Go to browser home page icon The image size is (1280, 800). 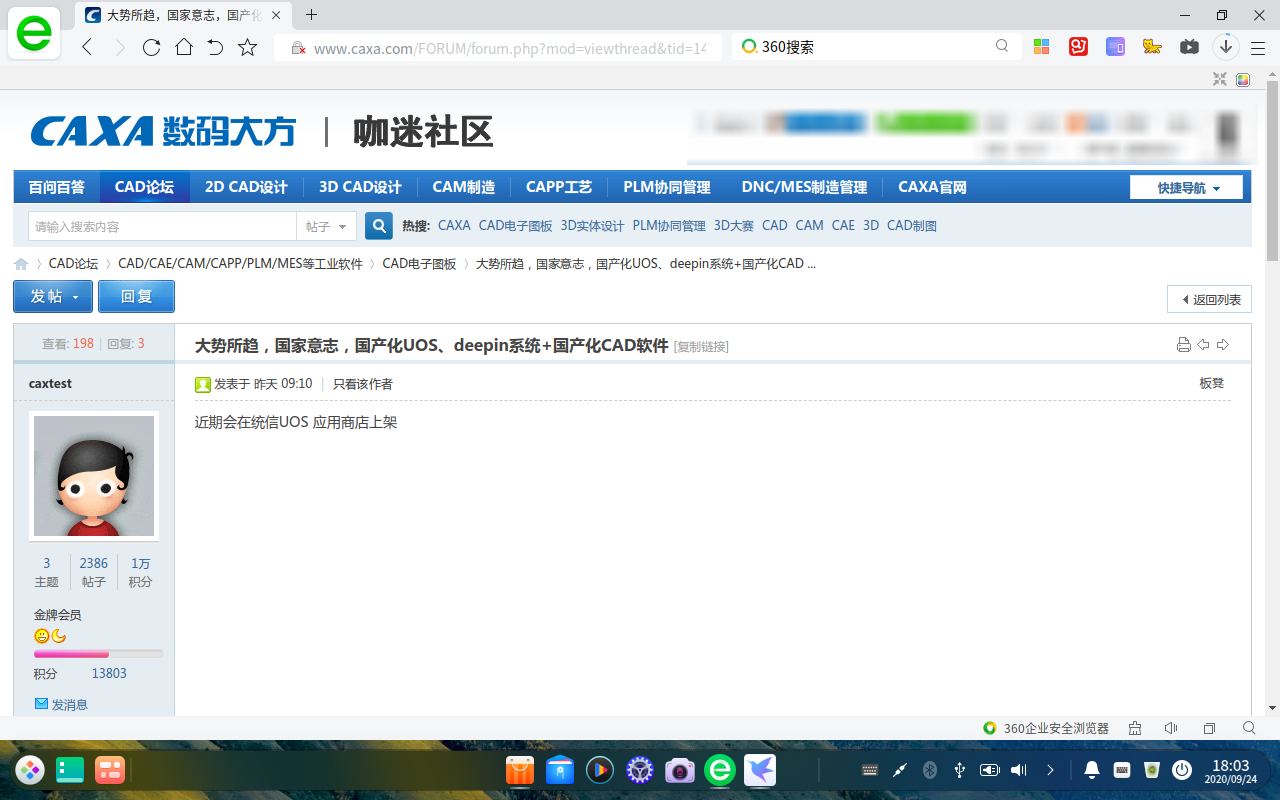[x=183, y=47]
